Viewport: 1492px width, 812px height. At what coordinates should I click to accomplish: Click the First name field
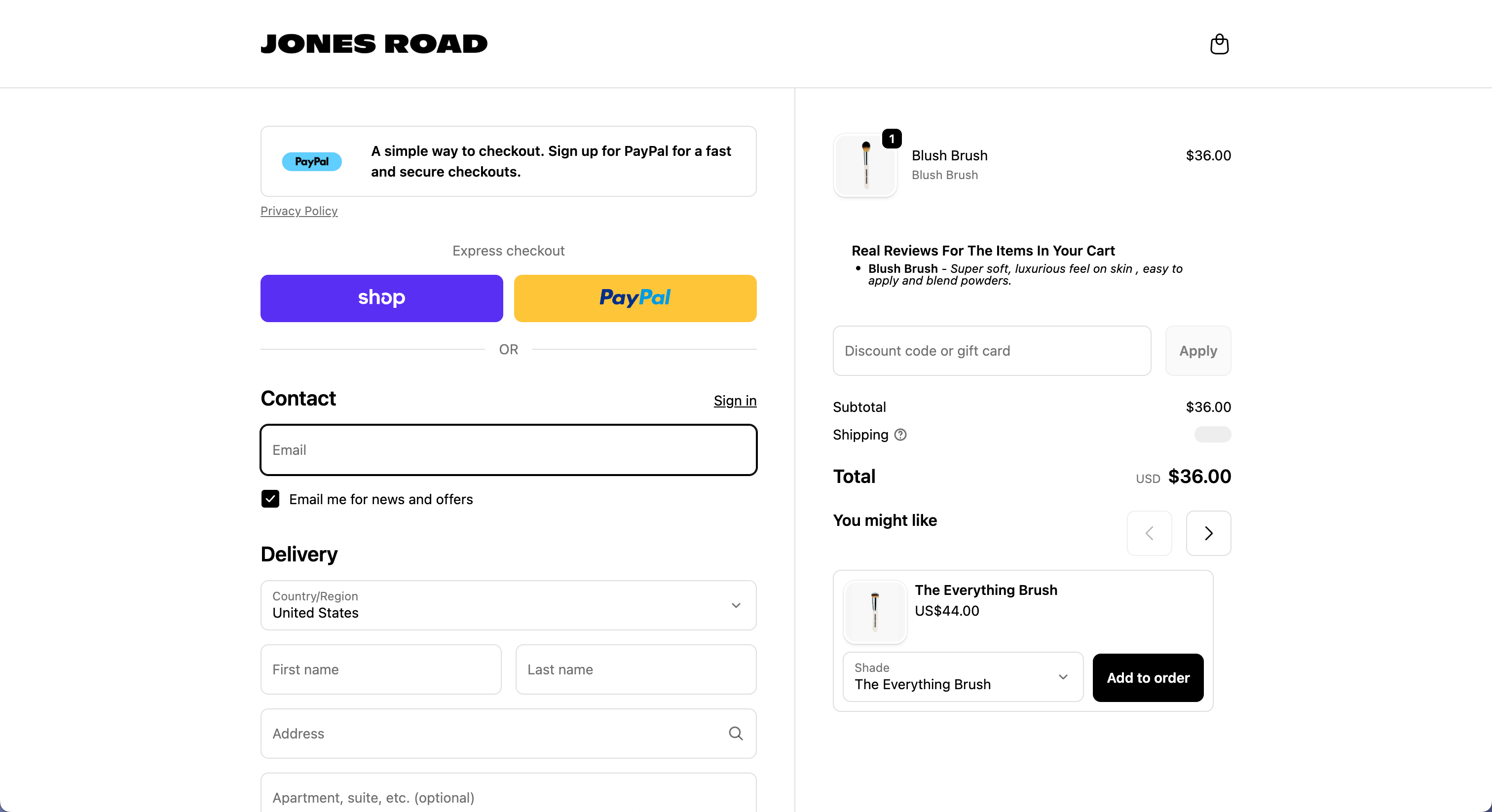(380, 669)
